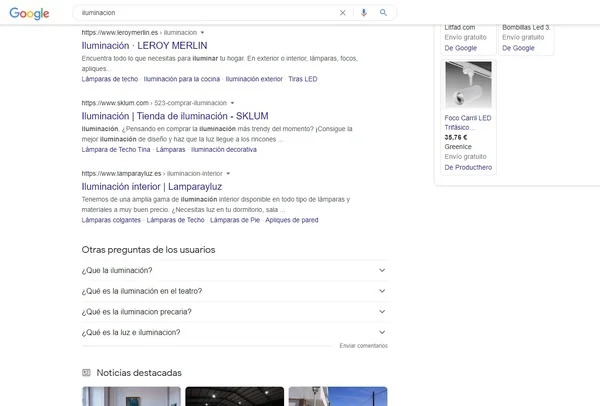Click the Google logo
The width and height of the screenshot is (600, 406).
31,13
